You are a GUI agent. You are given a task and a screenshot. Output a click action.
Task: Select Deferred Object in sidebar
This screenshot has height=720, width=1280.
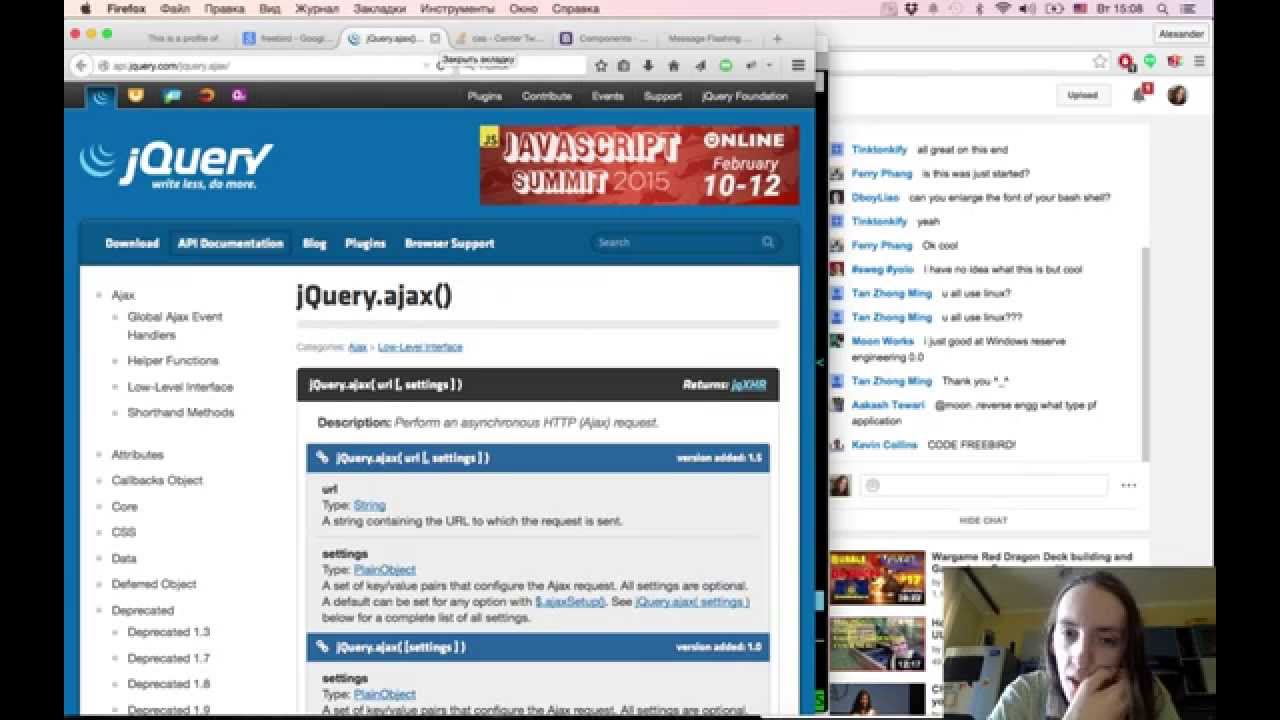[154, 584]
